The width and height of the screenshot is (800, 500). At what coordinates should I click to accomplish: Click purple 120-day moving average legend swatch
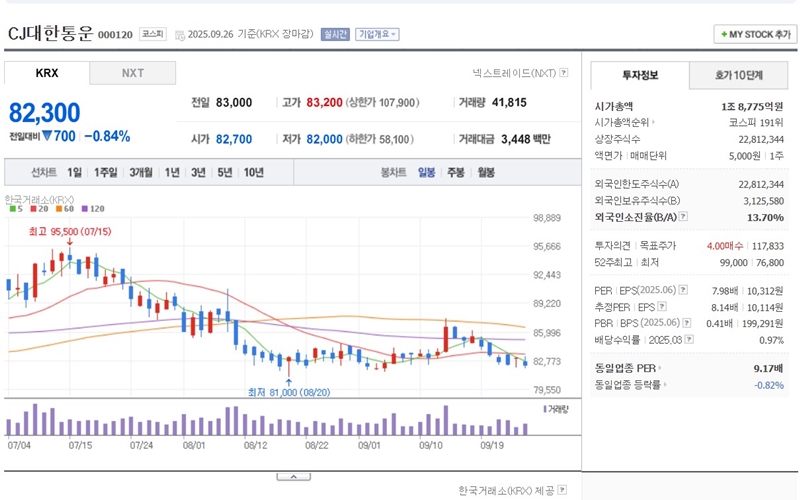coord(85,209)
